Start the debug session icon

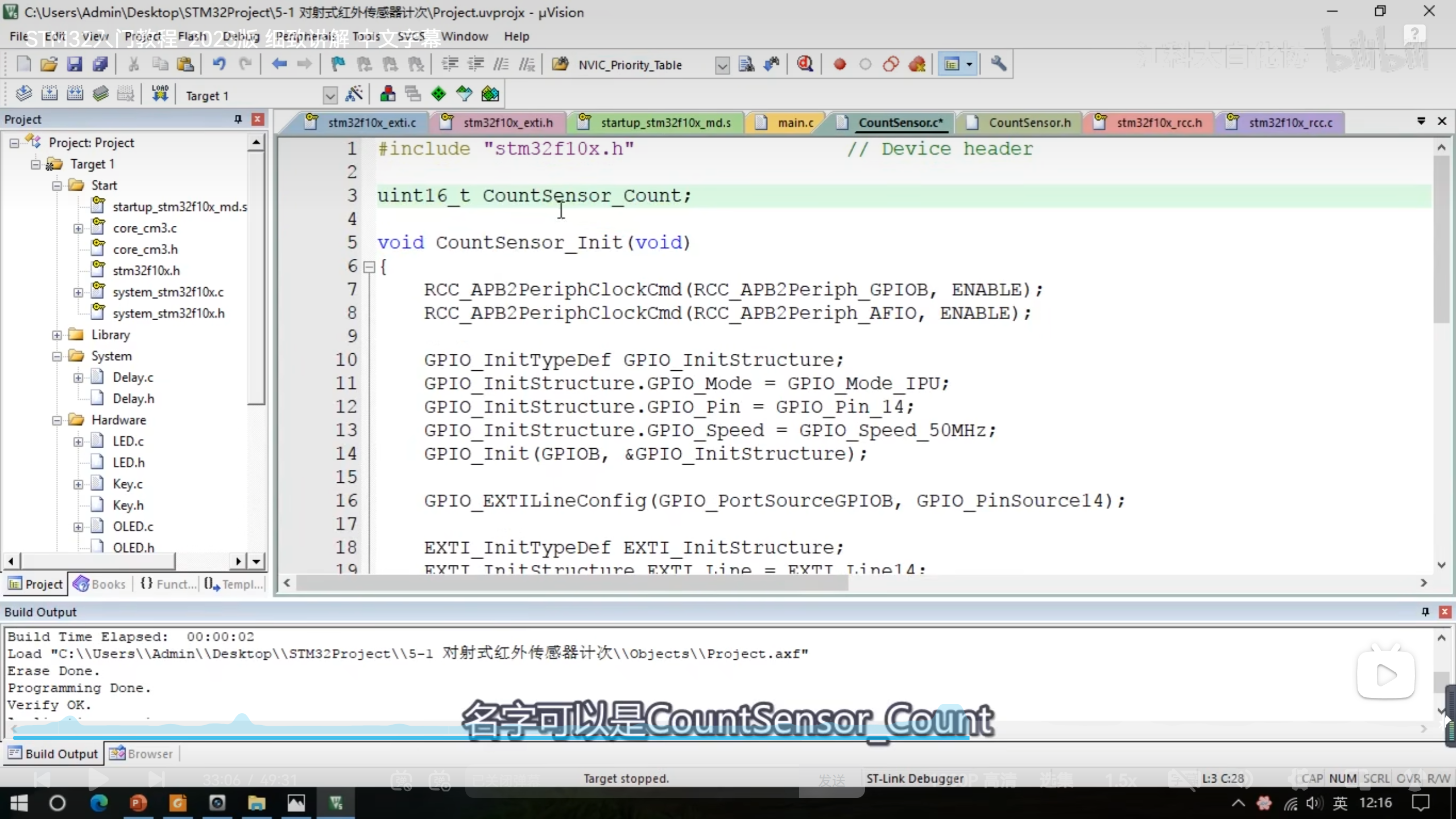805,64
